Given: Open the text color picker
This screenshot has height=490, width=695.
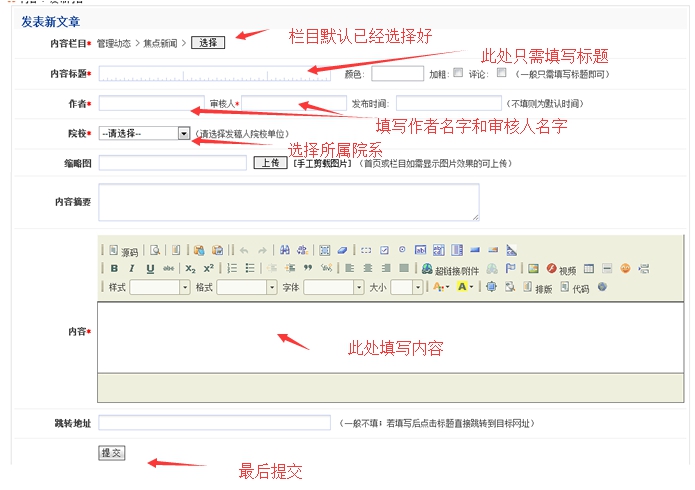Looking at the screenshot, I should pyautogui.click(x=440, y=287).
